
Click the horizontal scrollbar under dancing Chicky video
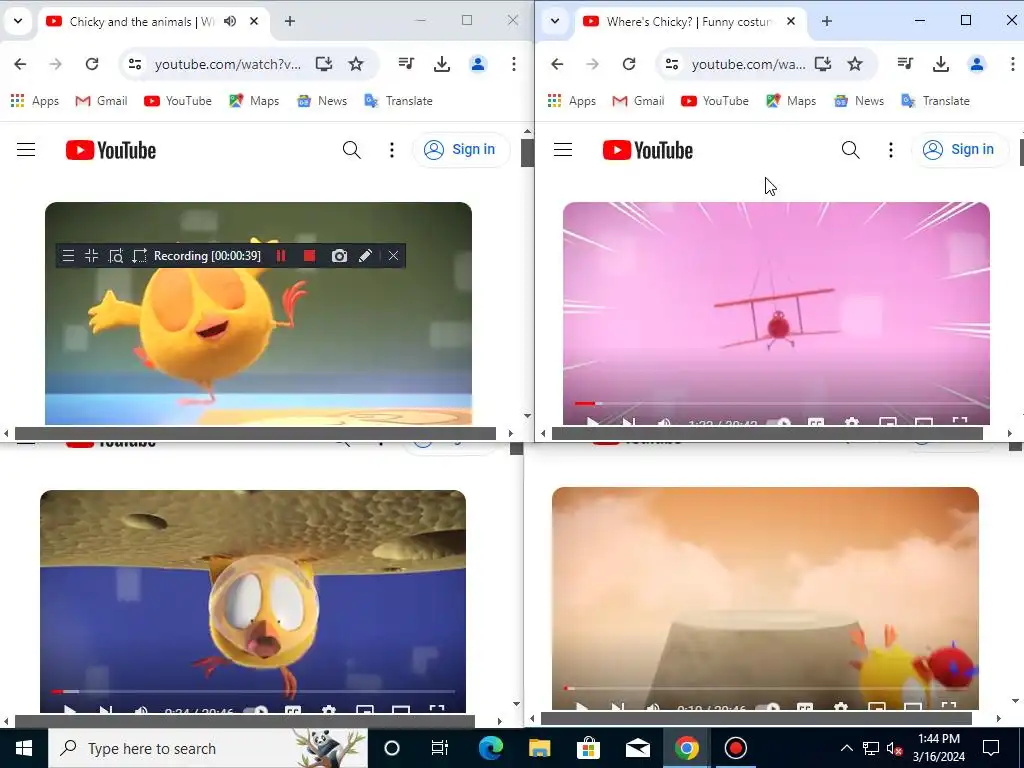click(255, 434)
